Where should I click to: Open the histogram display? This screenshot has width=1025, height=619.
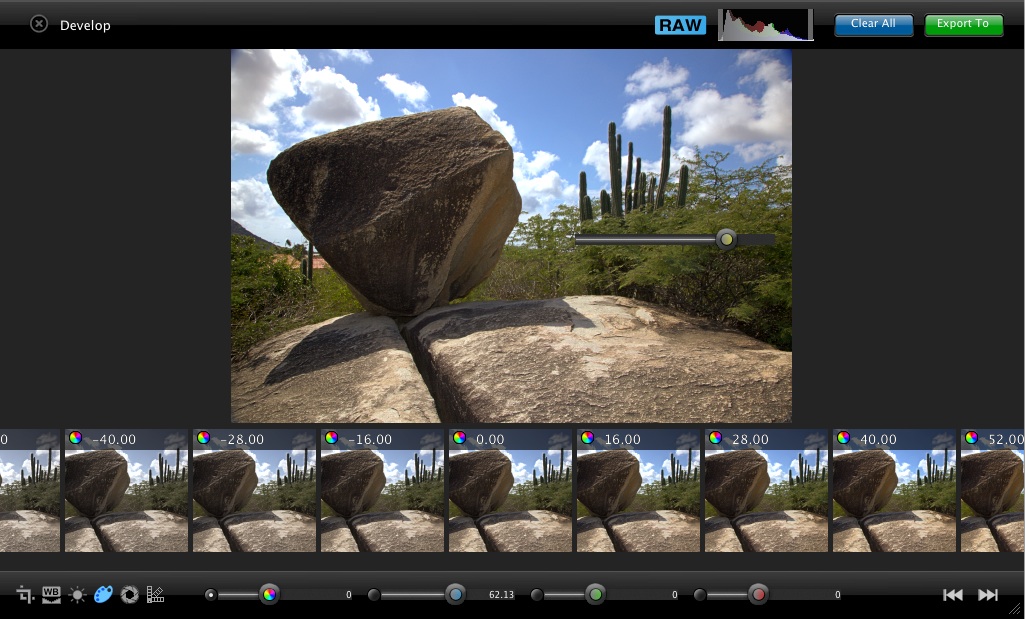tap(765, 25)
